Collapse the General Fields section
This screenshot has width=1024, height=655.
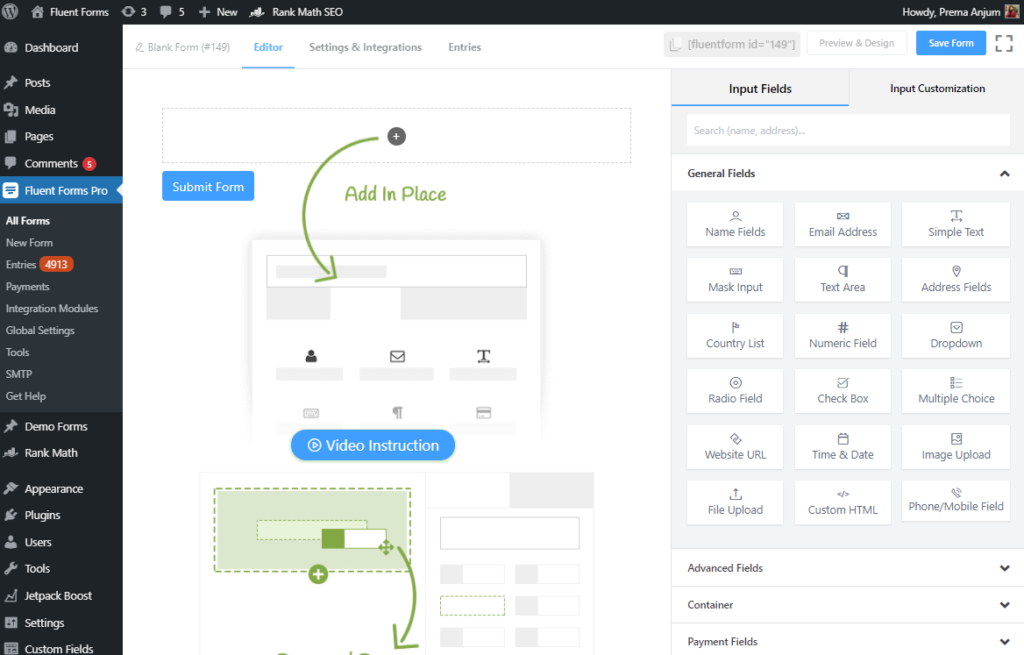(x=1004, y=174)
